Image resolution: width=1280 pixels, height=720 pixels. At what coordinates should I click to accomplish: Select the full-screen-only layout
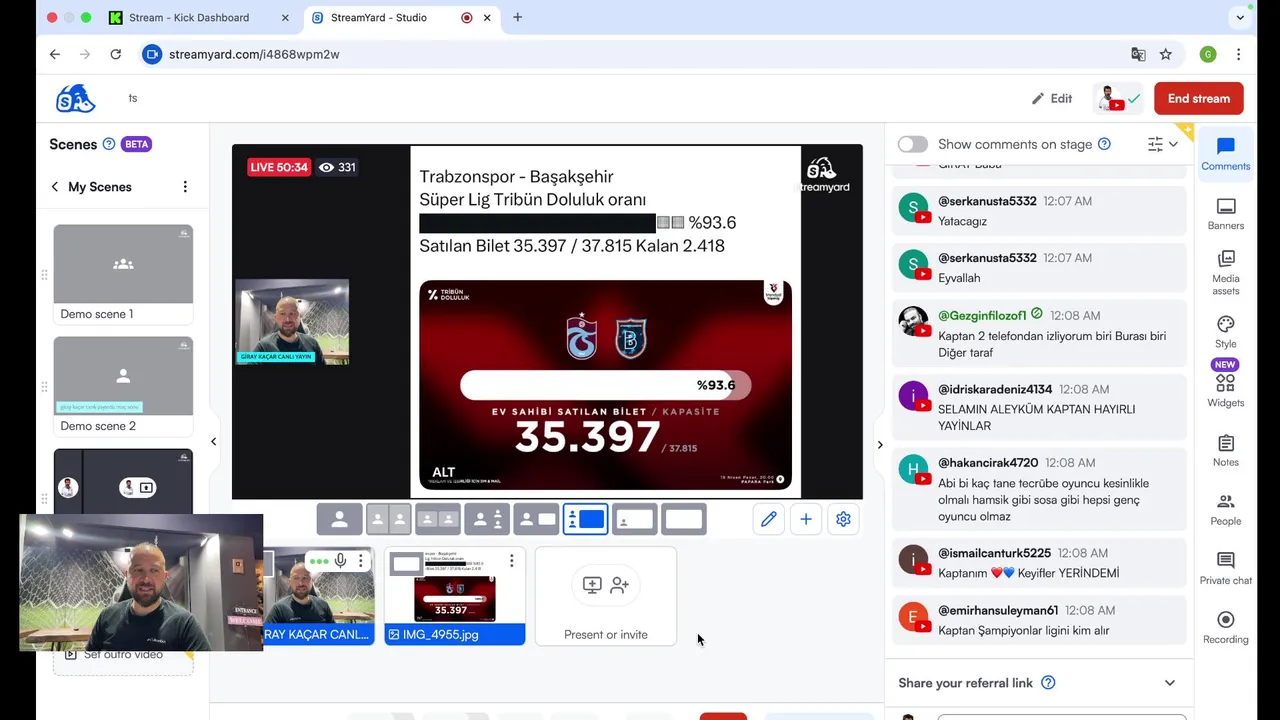(683, 519)
